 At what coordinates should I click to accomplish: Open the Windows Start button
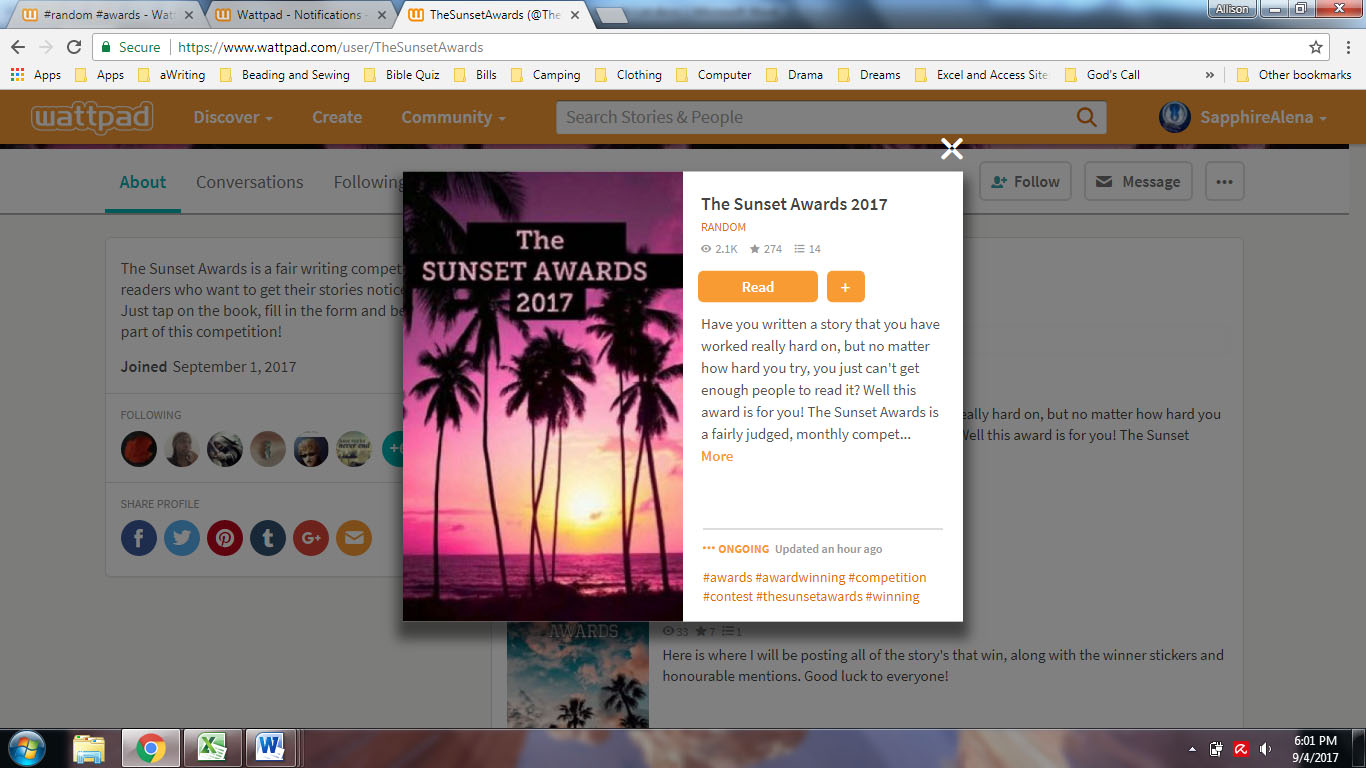click(x=26, y=748)
